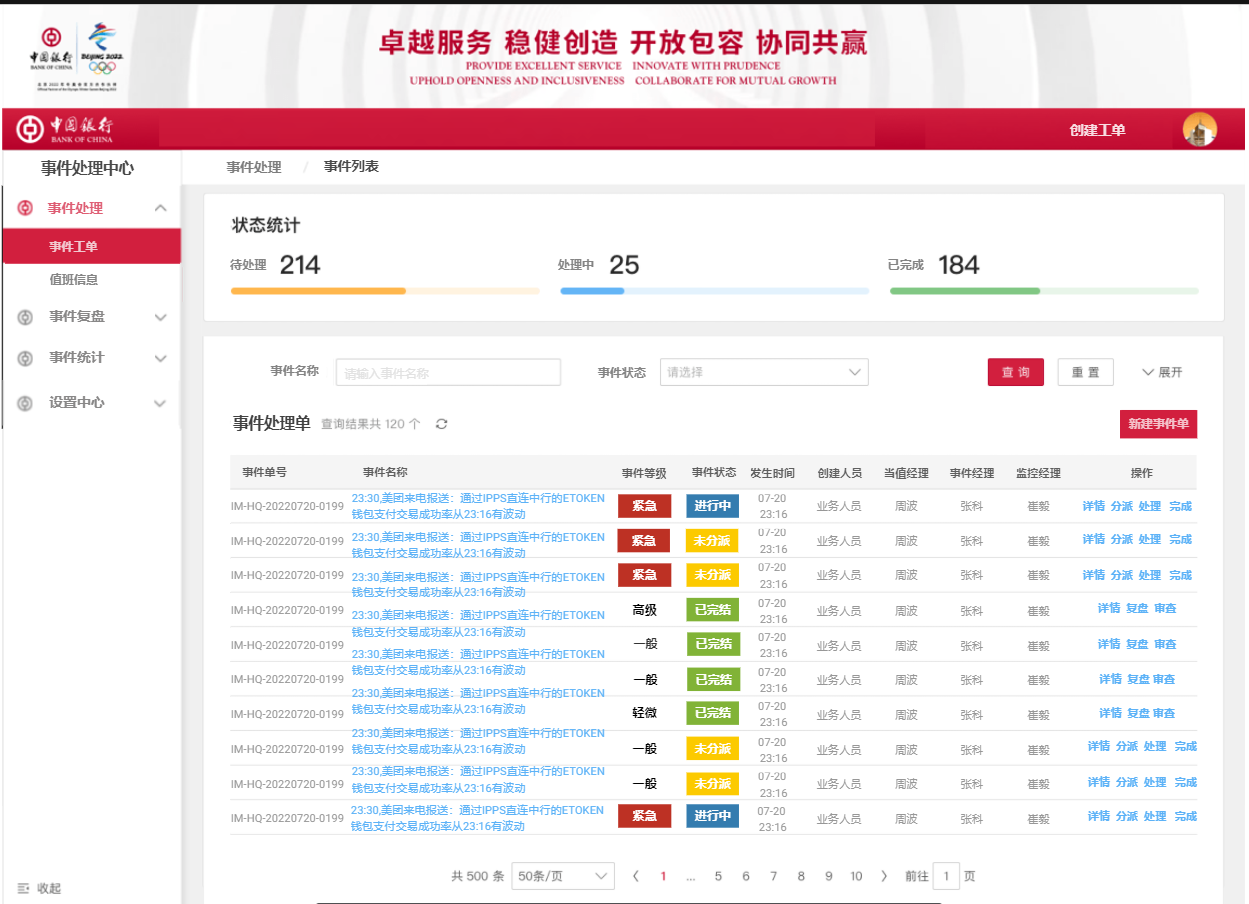Go to previous page using left arrow

(x=636, y=876)
